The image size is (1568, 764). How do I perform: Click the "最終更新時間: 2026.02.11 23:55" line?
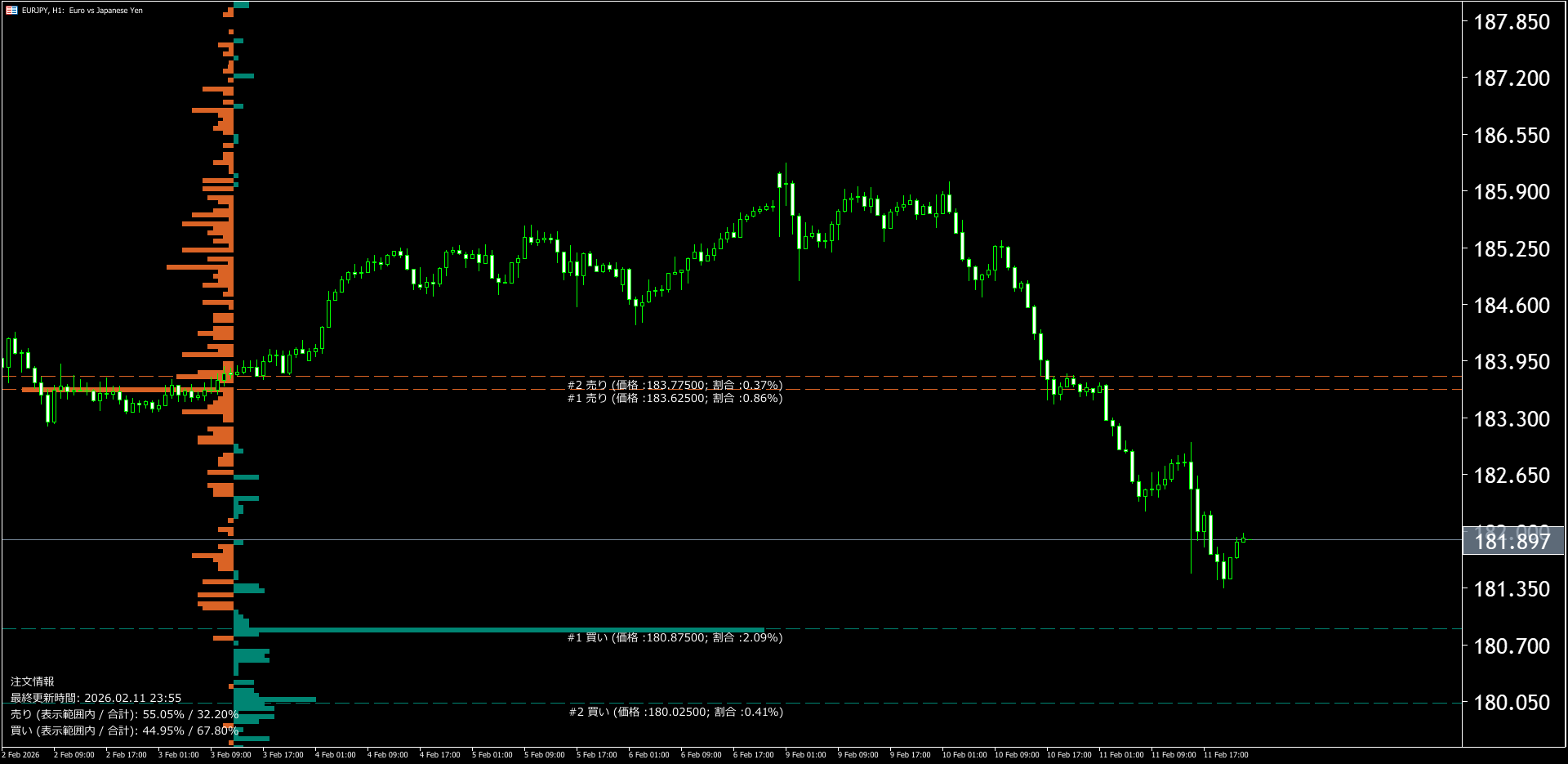96,698
